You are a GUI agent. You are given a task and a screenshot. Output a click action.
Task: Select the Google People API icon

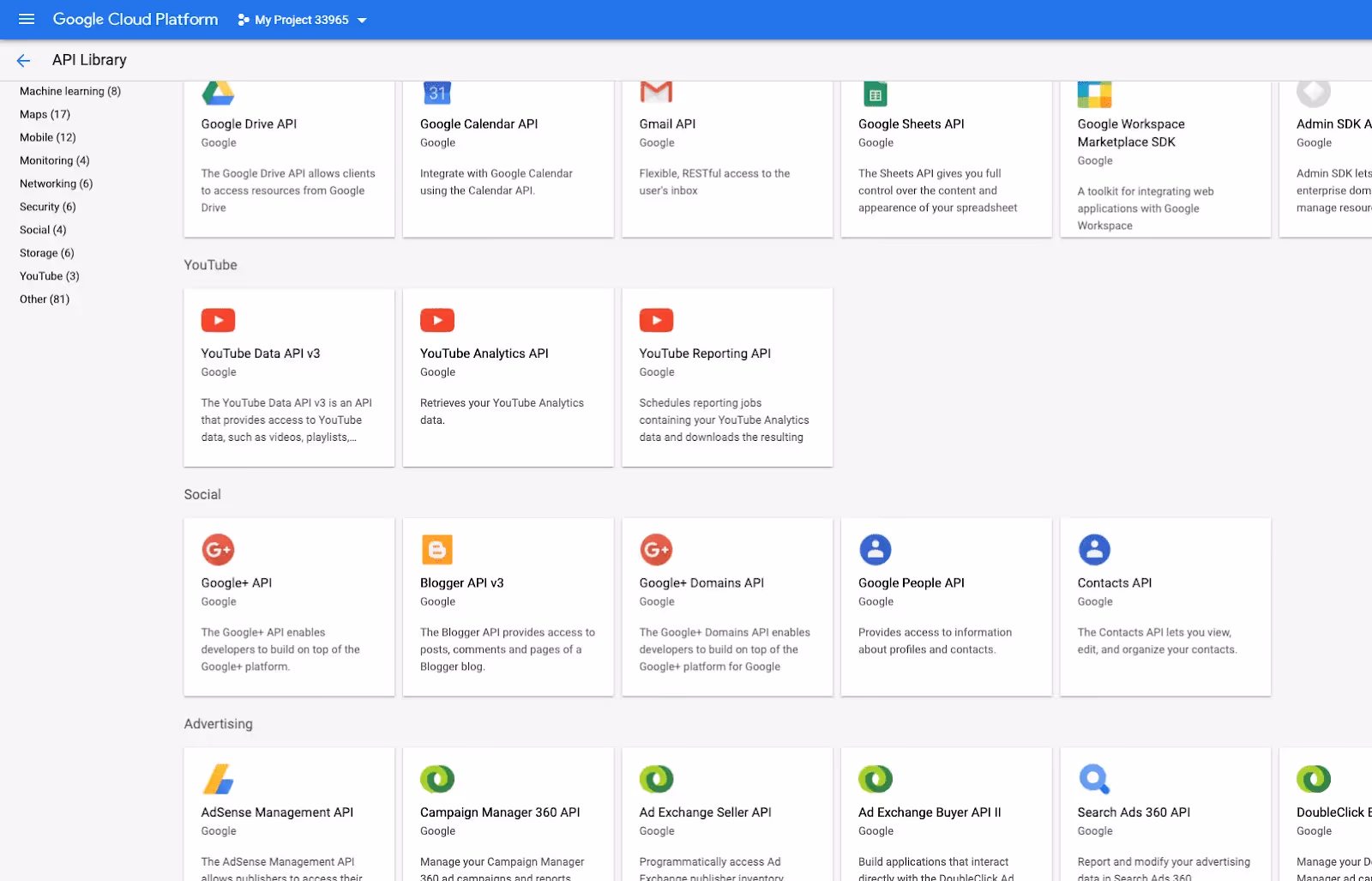(x=875, y=550)
